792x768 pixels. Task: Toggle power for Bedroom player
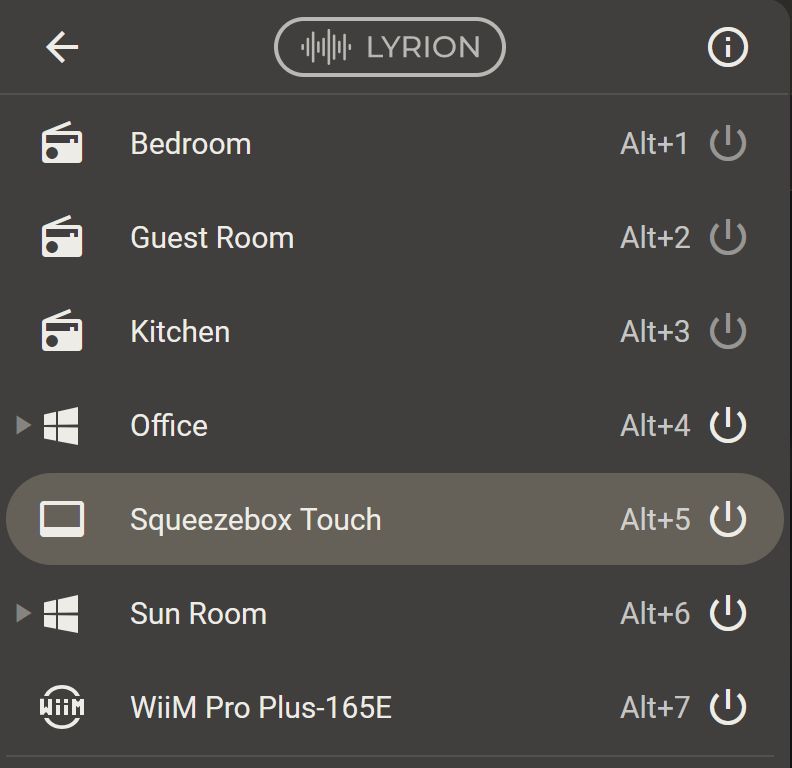(x=727, y=144)
